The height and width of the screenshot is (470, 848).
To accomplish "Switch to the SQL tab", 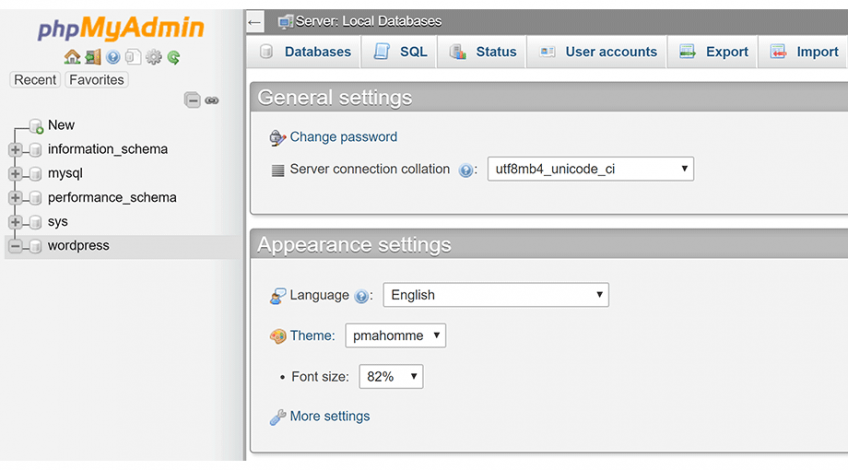I will pyautogui.click(x=400, y=52).
